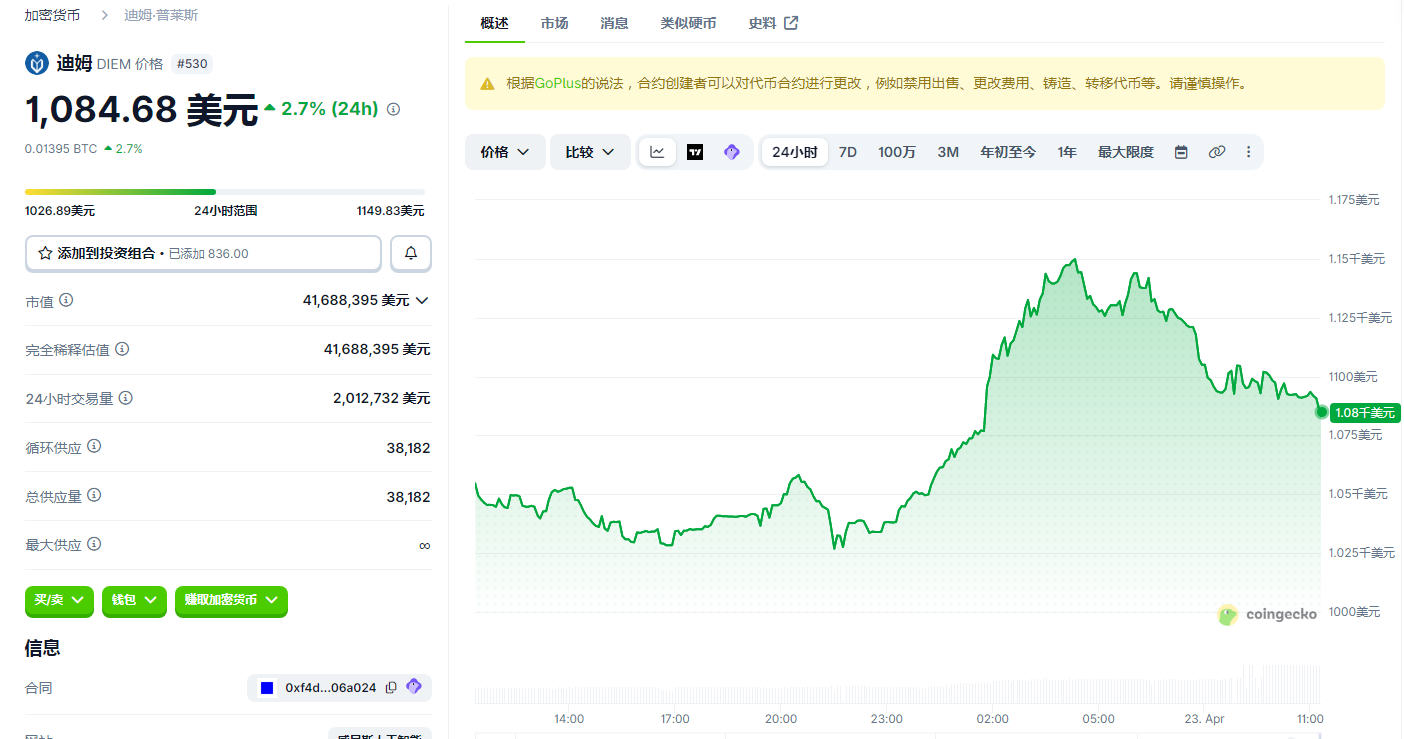Click the warning triangle icon in GoPlus notice
This screenshot has width=1404, height=739.
[488, 84]
